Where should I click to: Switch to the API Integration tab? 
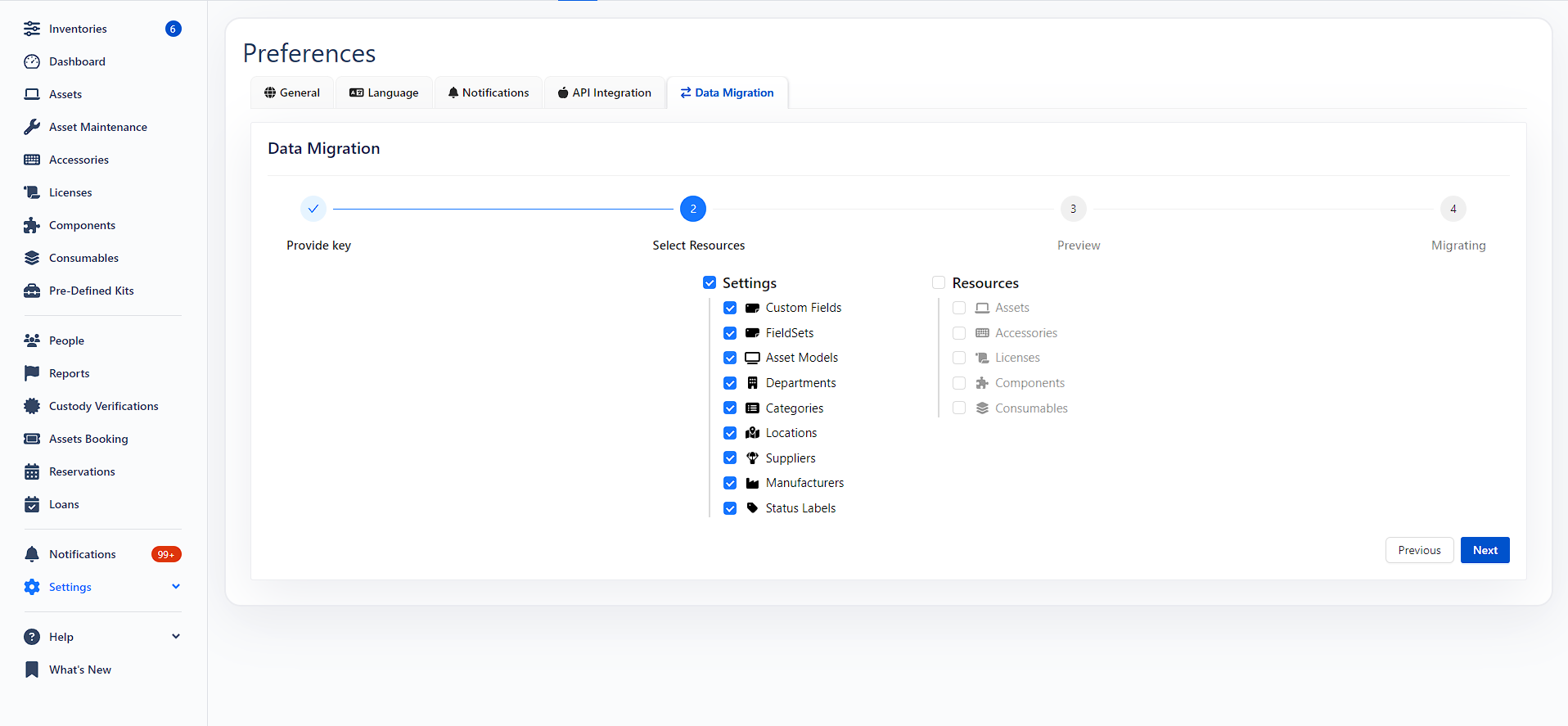[604, 92]
